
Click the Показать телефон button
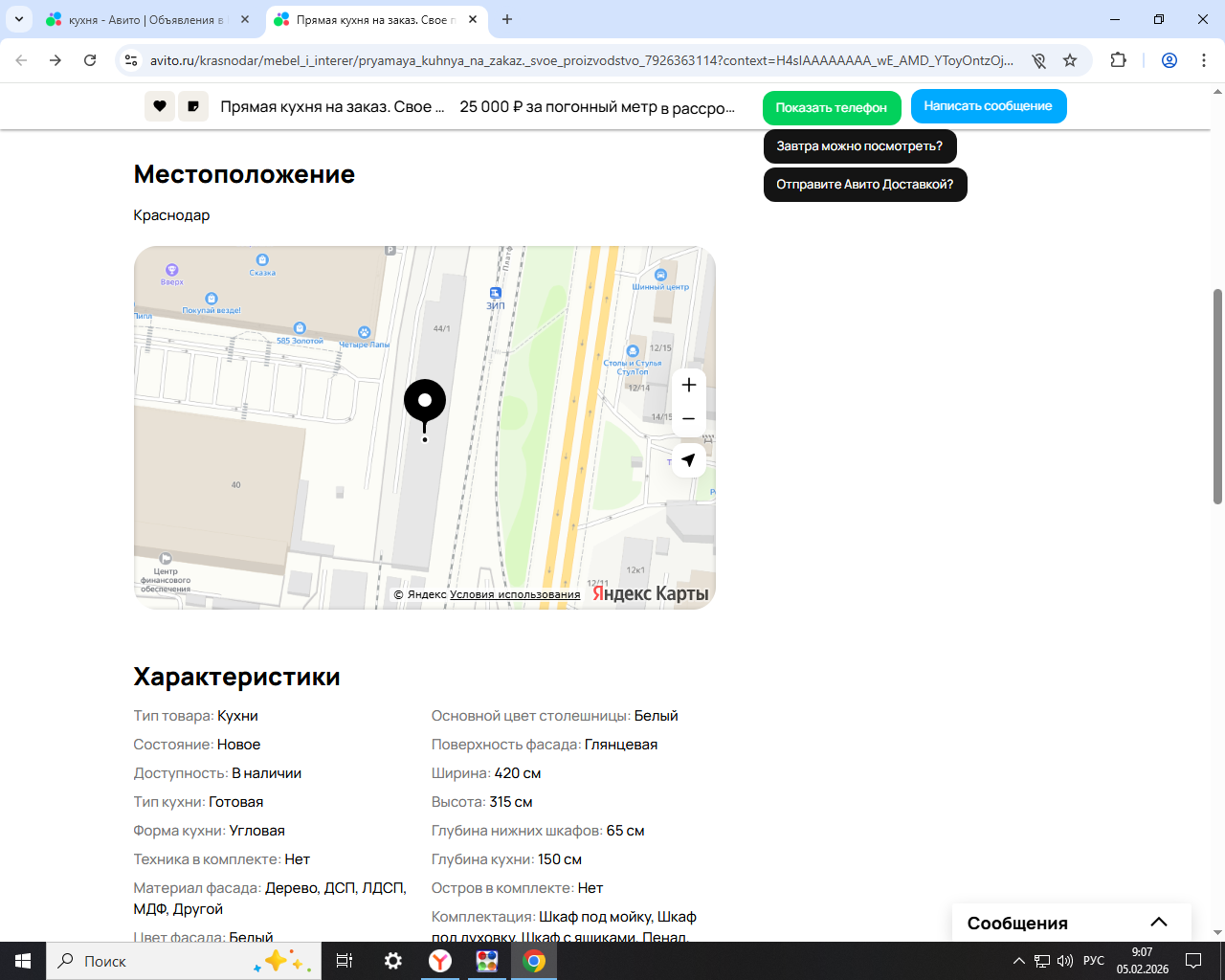(832, 107)
